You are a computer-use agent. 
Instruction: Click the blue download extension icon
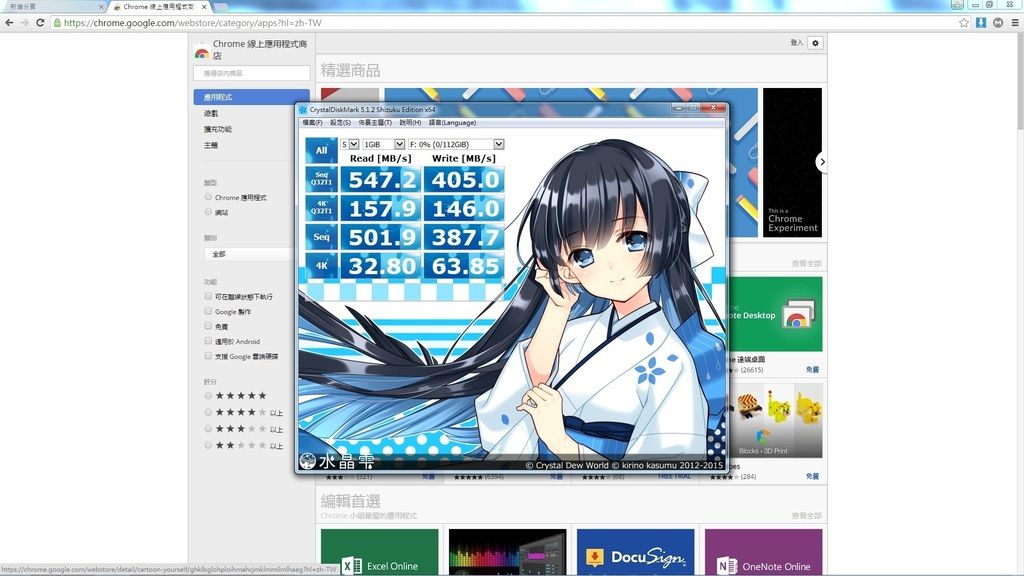coord(981,22)
